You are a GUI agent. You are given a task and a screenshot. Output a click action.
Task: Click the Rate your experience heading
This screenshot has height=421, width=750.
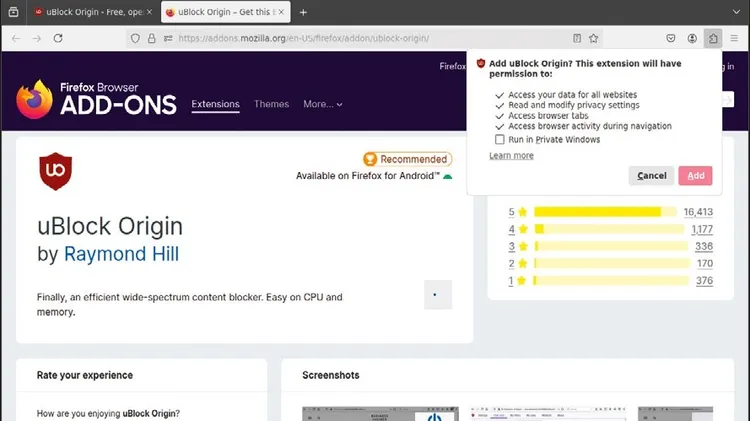click(85, 375)
